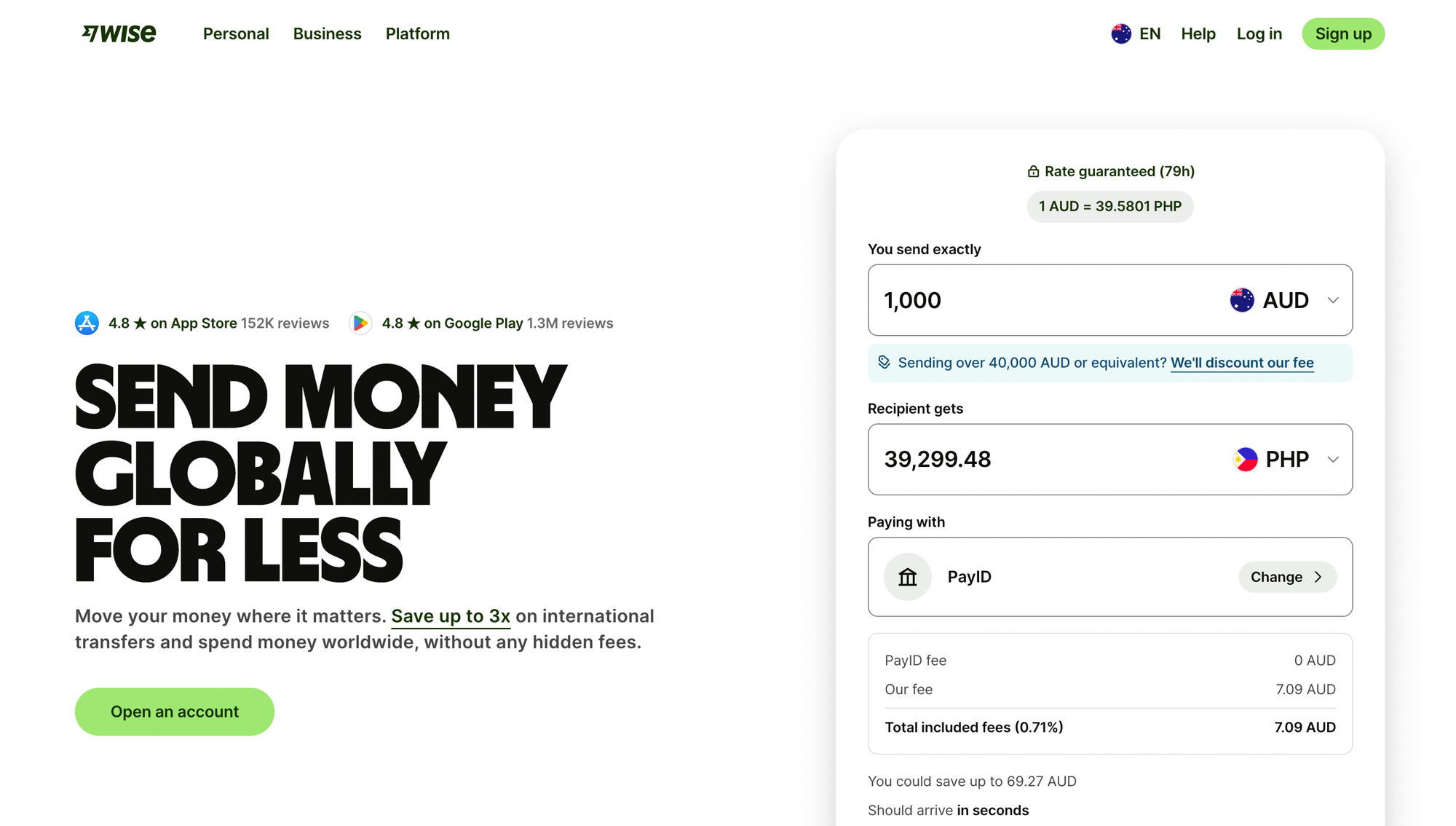Open the Platform menu
The image size is (1456, 826).
[x=417, y=34]
